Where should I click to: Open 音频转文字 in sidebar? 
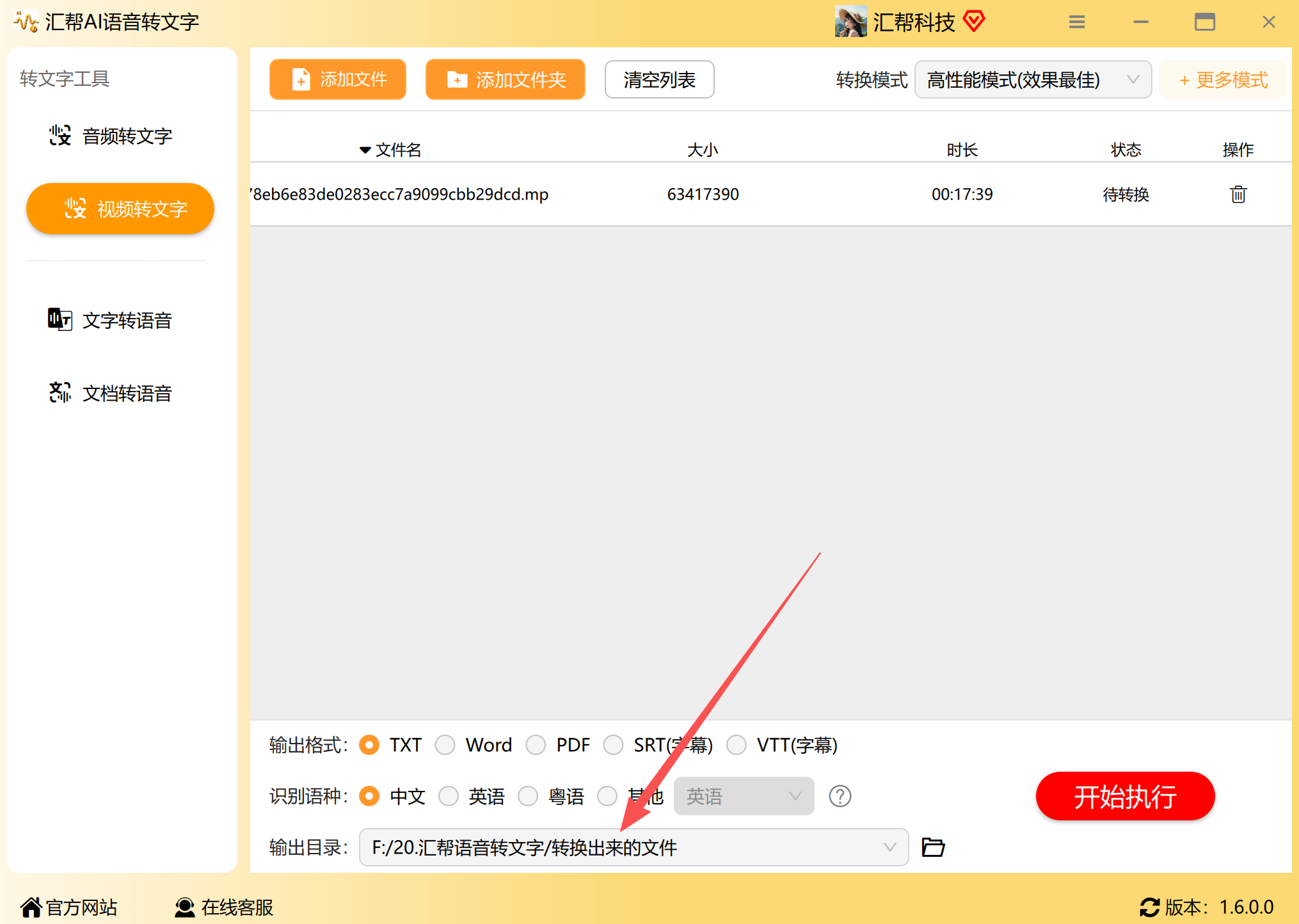click(x=111, y=136)
